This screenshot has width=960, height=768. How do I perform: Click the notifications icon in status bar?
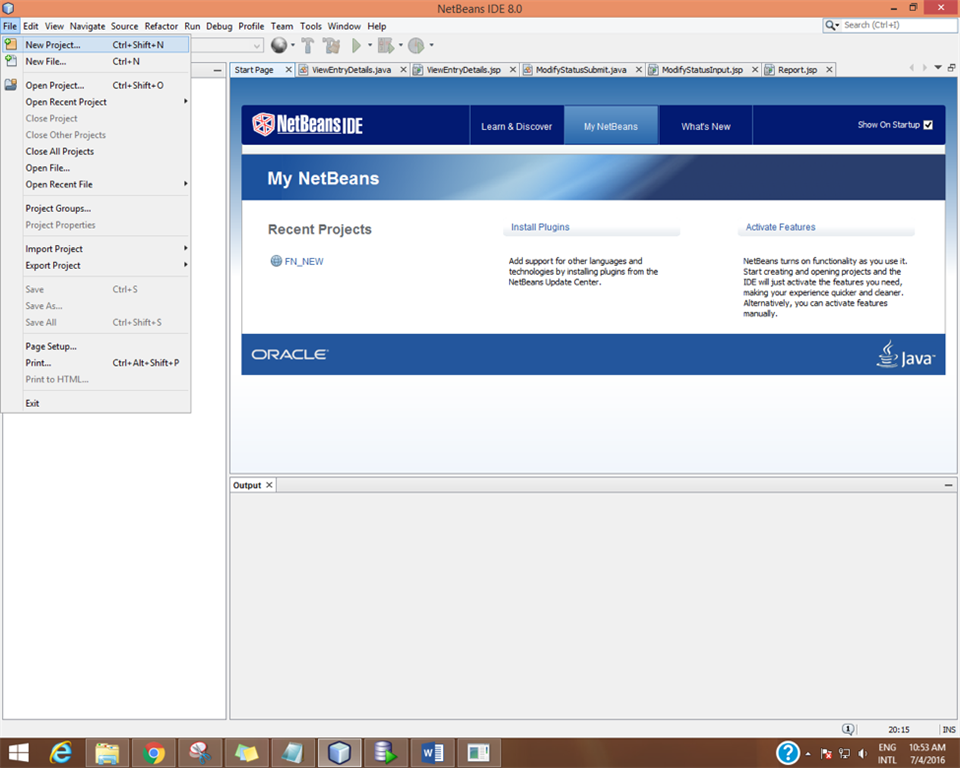848,729
